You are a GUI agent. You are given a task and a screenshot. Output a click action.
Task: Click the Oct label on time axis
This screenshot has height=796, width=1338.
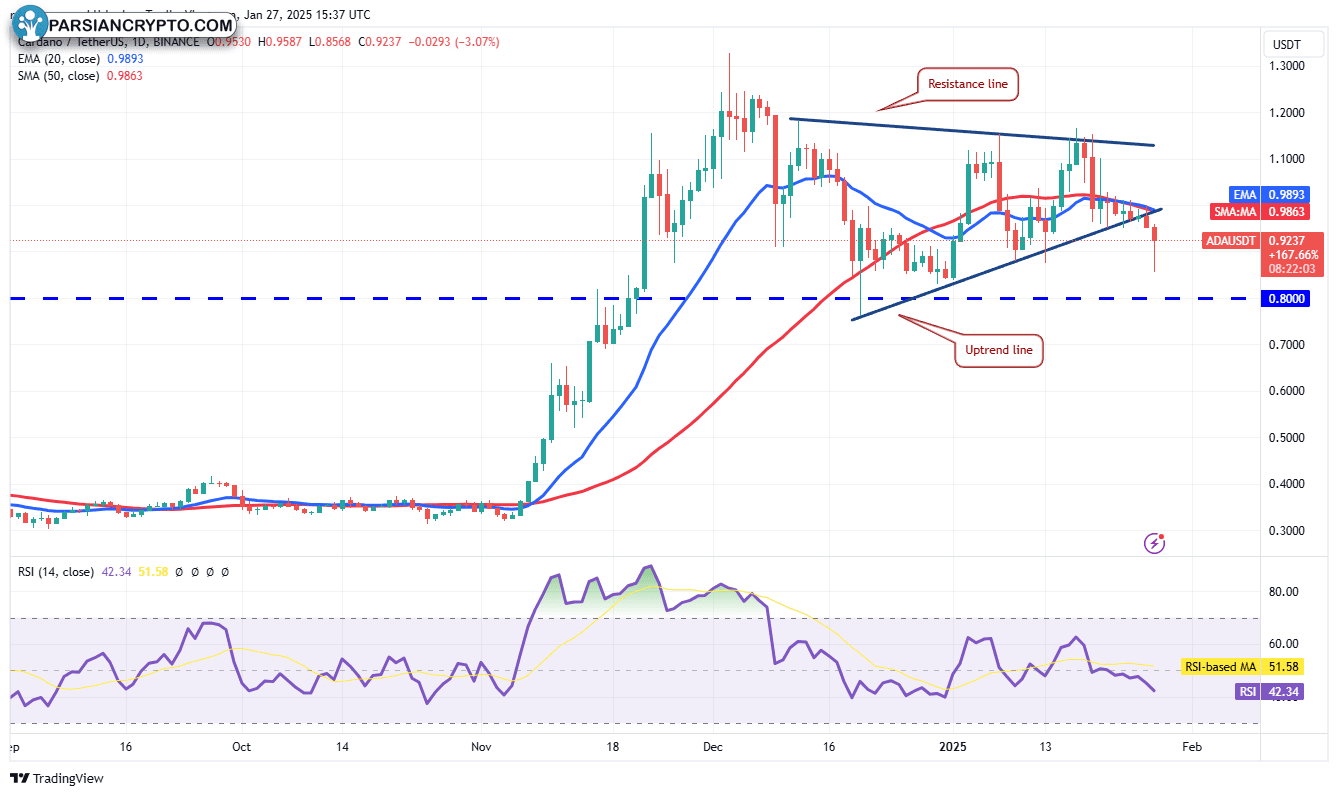(x=240, y=746)
